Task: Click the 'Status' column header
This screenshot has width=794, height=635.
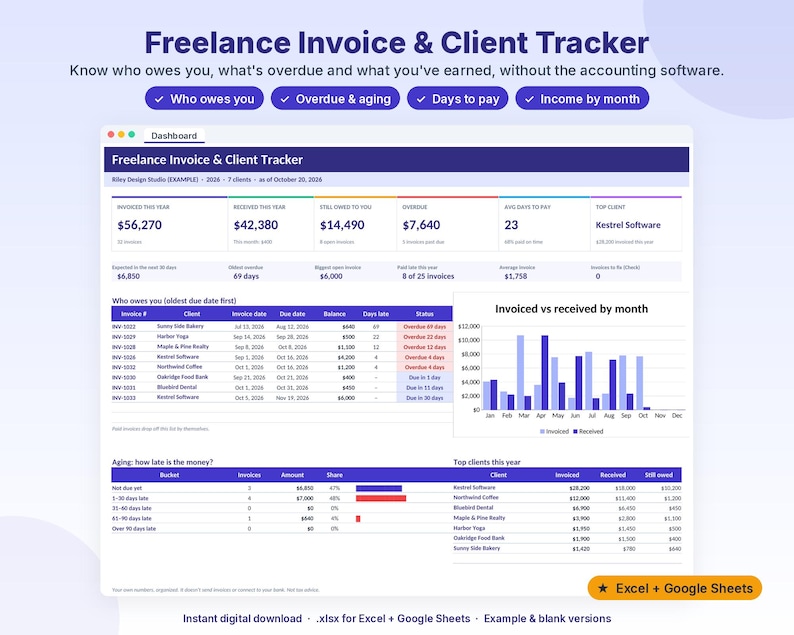Action: (424, 314)
